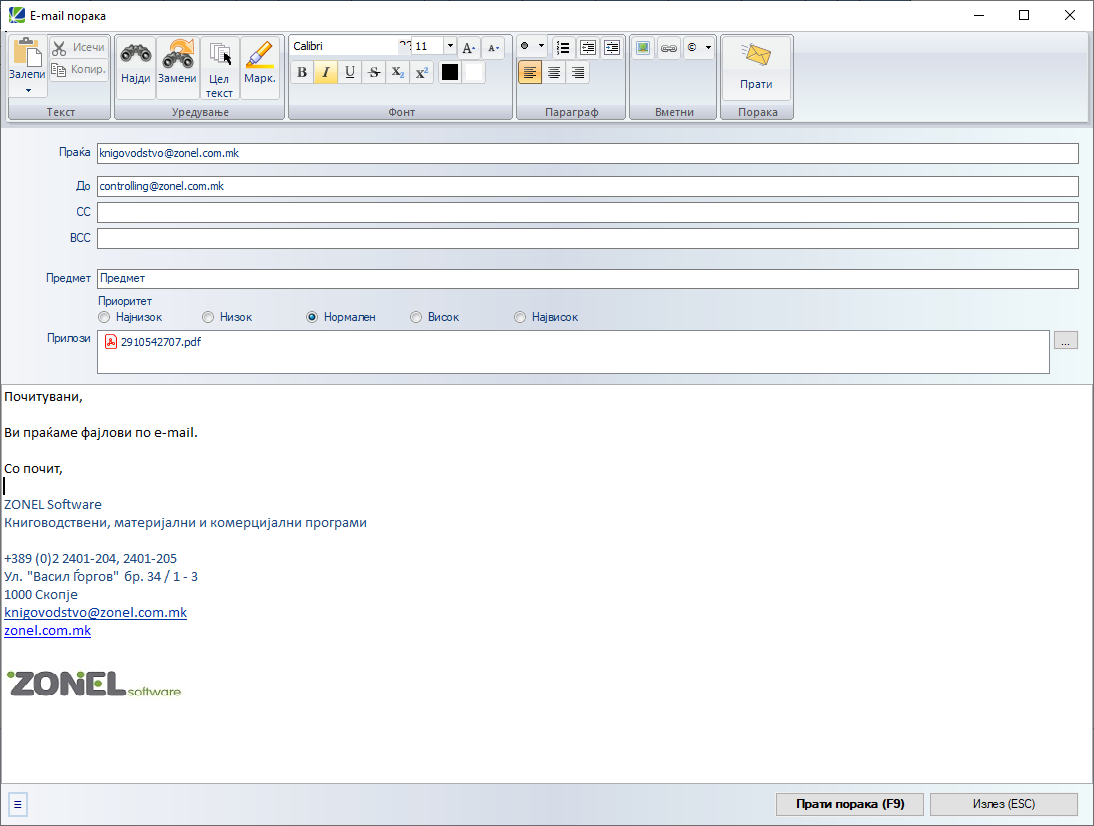
Task: Click Излез (ESC) button
Action: click(1004, 804)
